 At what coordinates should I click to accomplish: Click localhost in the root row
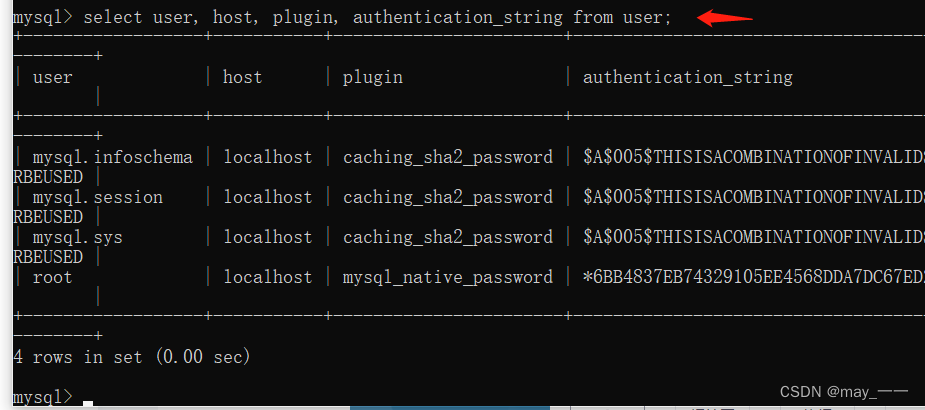[268, 277]
